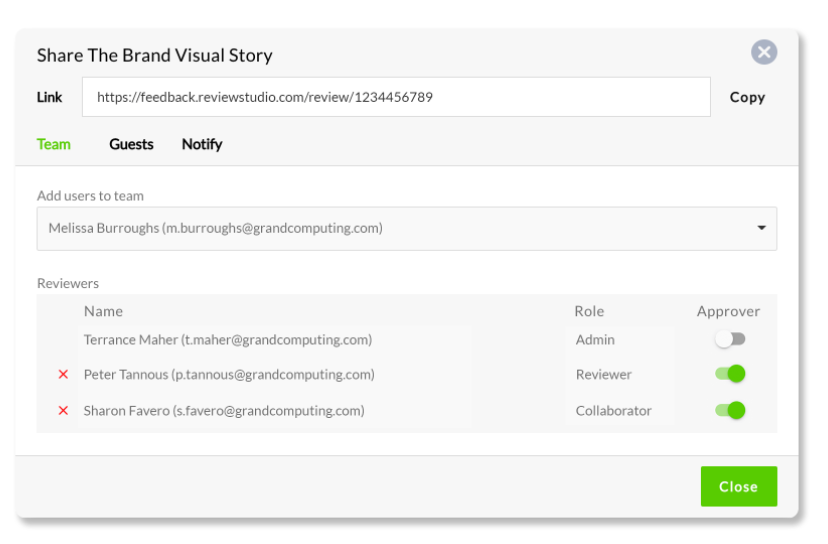Image resolution: width=828 pixels, height=544 pixels.
Task: Close the share dialog with X icon
Action: tap(764, 52)
